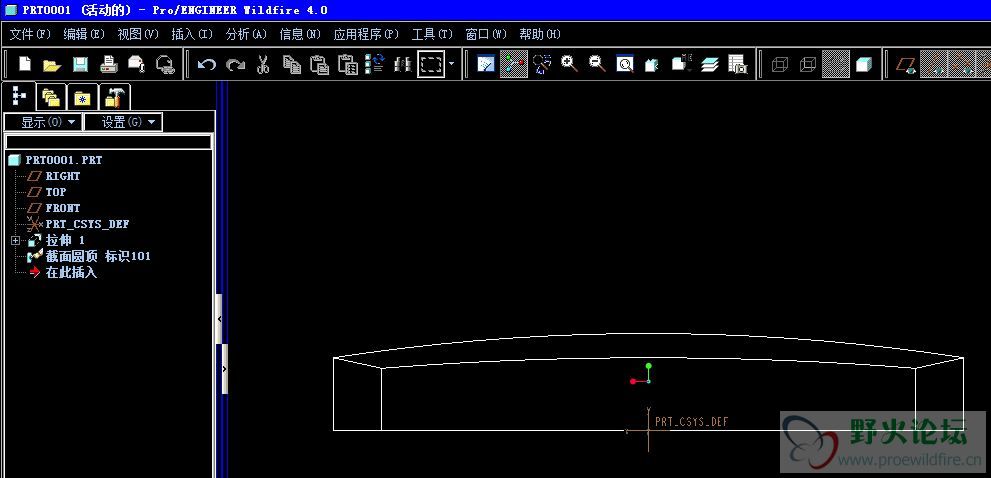This screenshot has height=478, width=991.
Task: Select PRT0001.PRT in model tree
Action: tap(63, 160)
